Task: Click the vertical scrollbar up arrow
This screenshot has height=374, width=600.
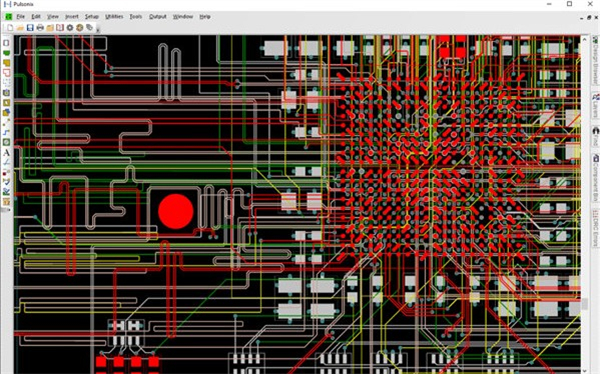Action: click(x=584, y=39)
